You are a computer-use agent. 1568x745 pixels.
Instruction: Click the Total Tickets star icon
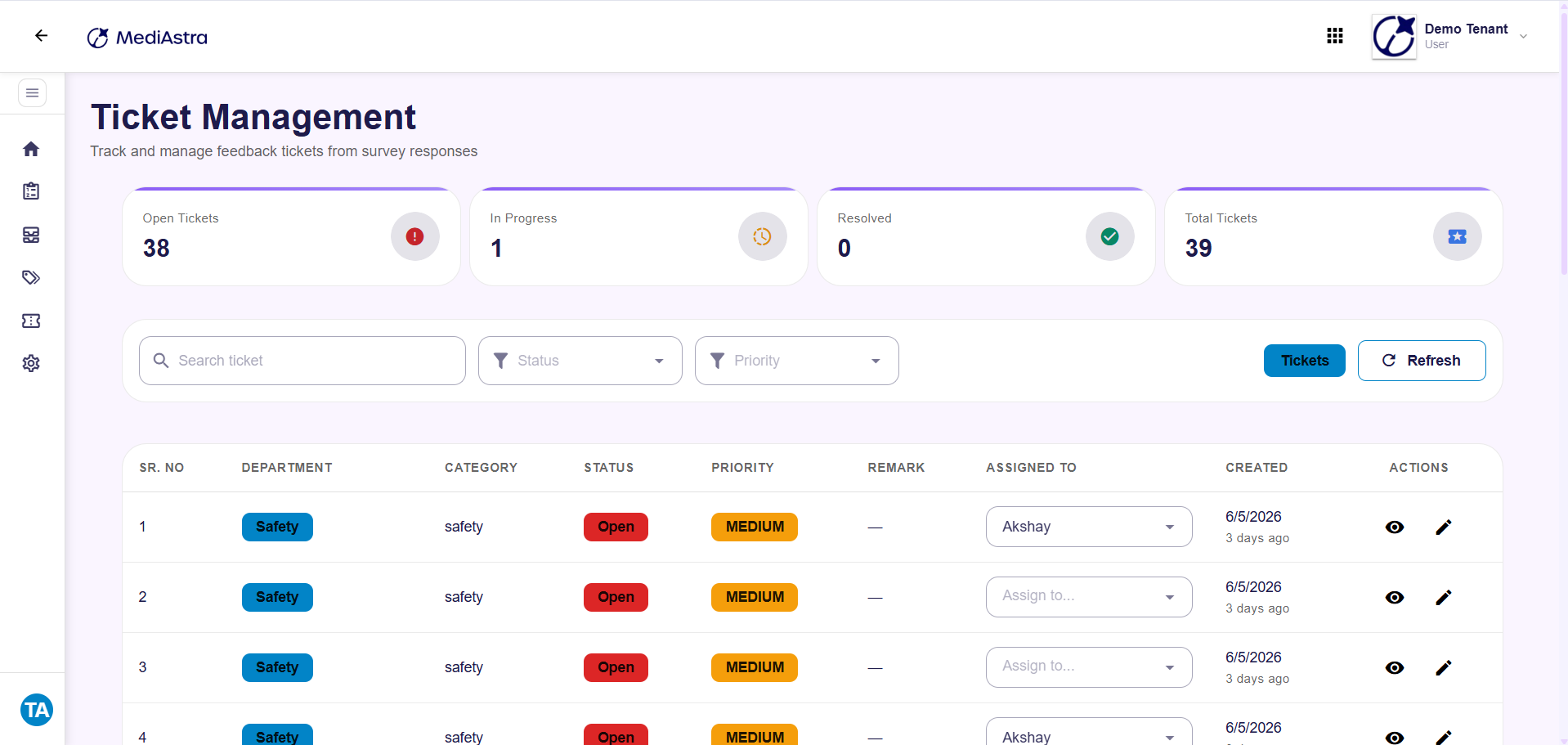[x=1458, y=236]
